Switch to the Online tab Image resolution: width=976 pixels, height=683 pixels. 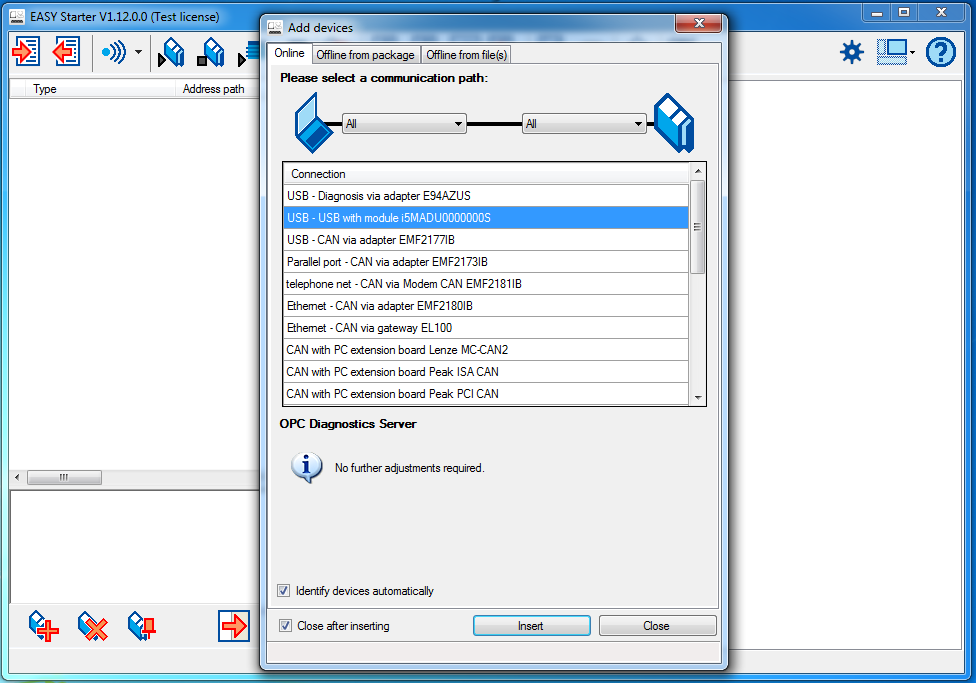(x=289, y=54)
